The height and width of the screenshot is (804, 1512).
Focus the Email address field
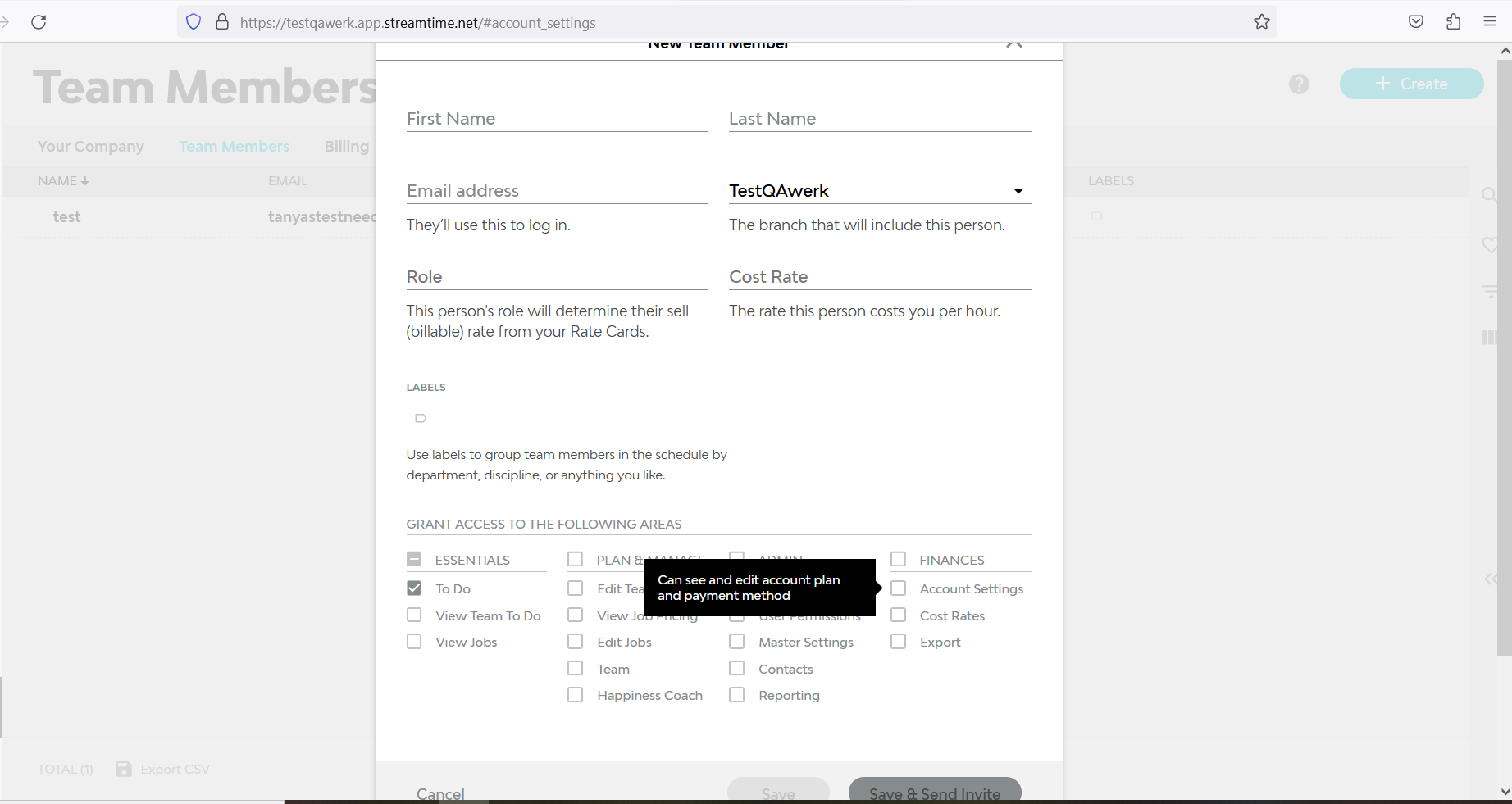557,191
